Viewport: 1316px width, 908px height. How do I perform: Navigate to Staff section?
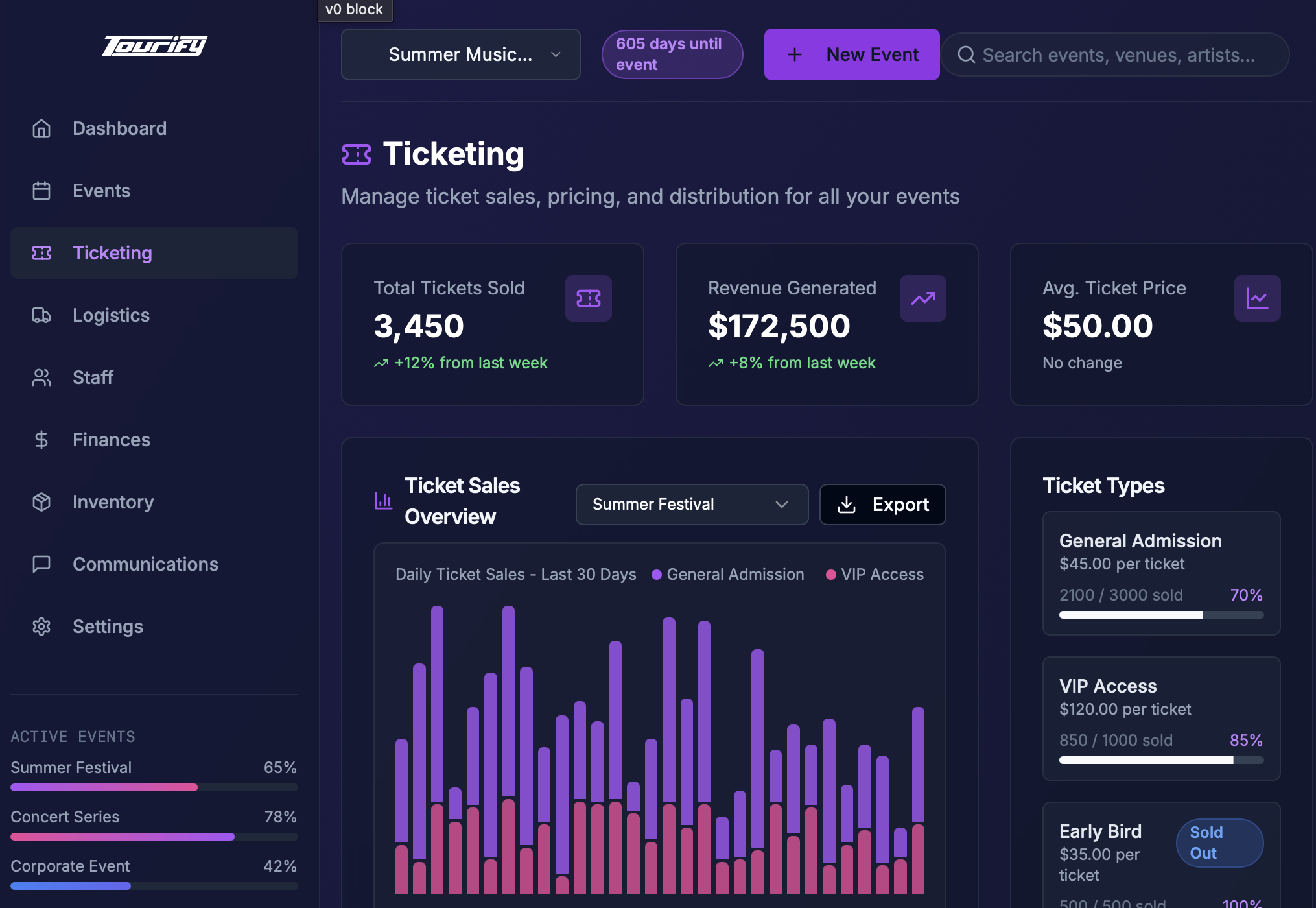tap(154, 377)
